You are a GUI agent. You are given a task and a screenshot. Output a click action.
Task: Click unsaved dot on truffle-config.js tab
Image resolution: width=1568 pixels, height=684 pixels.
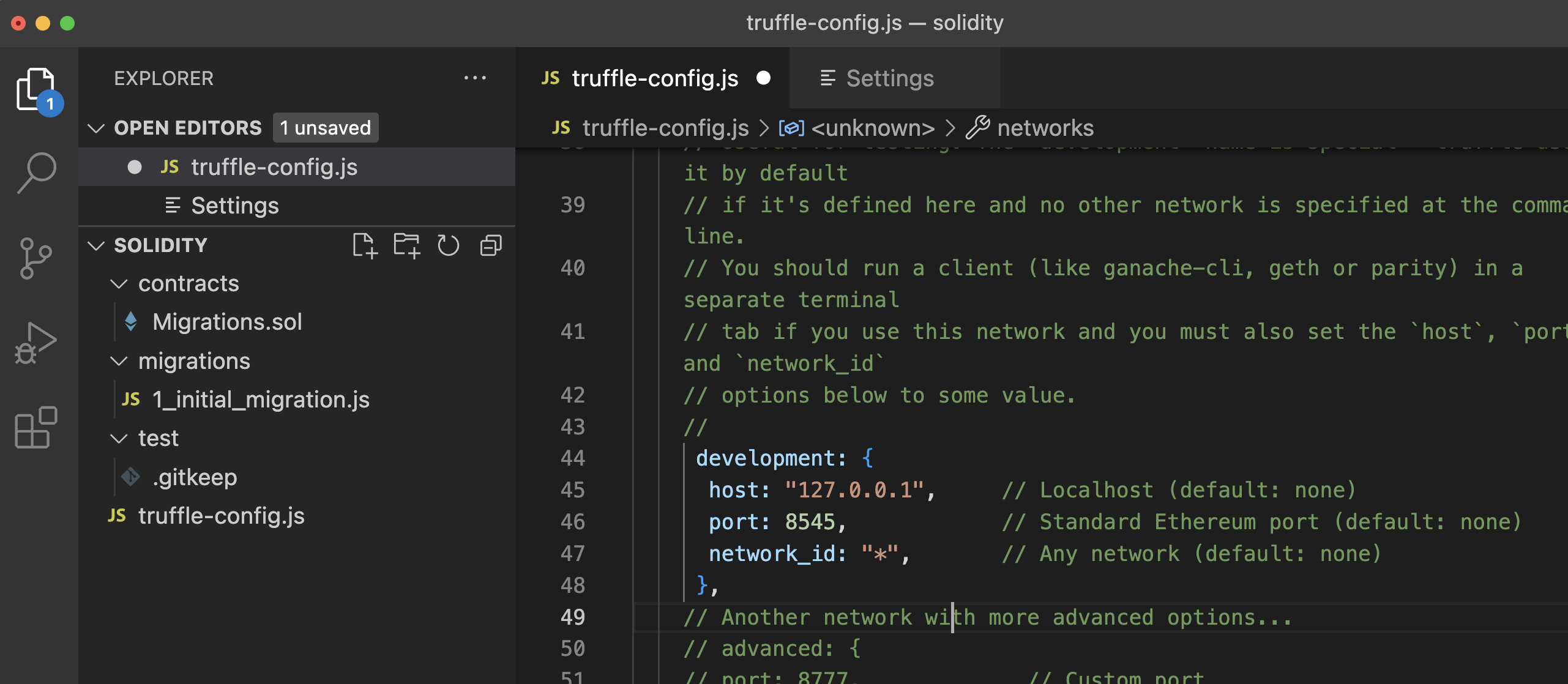pyautogui.click(x=763, y=78)
